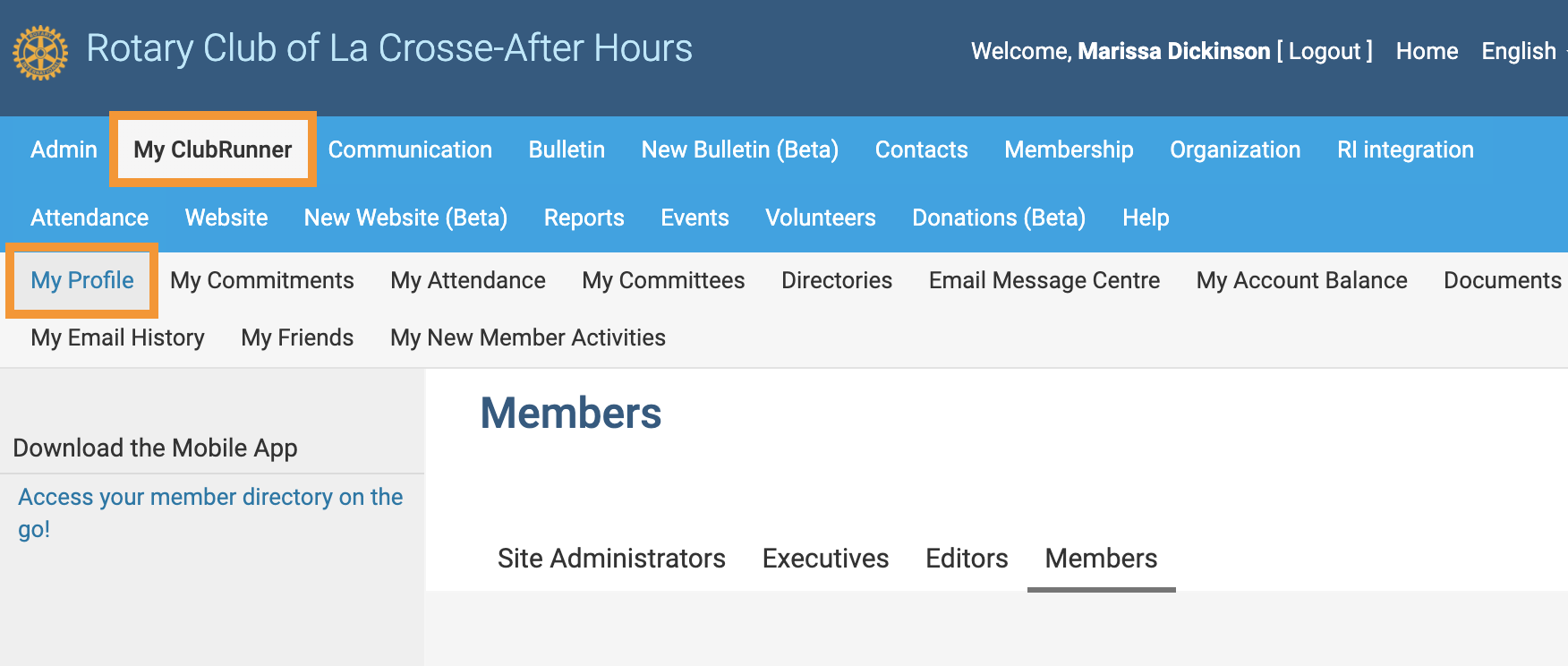Open the Communication menu

point(410,149)
